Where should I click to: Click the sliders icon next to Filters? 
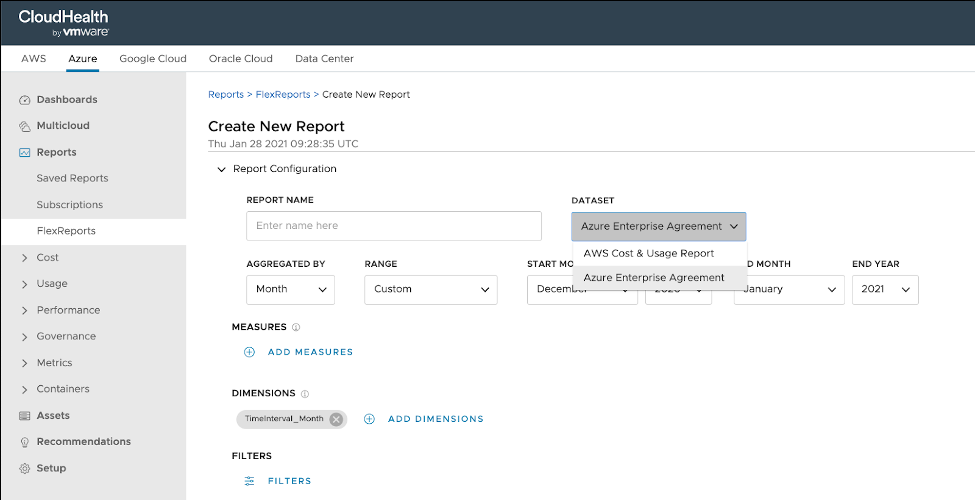(x=249, y=481)
